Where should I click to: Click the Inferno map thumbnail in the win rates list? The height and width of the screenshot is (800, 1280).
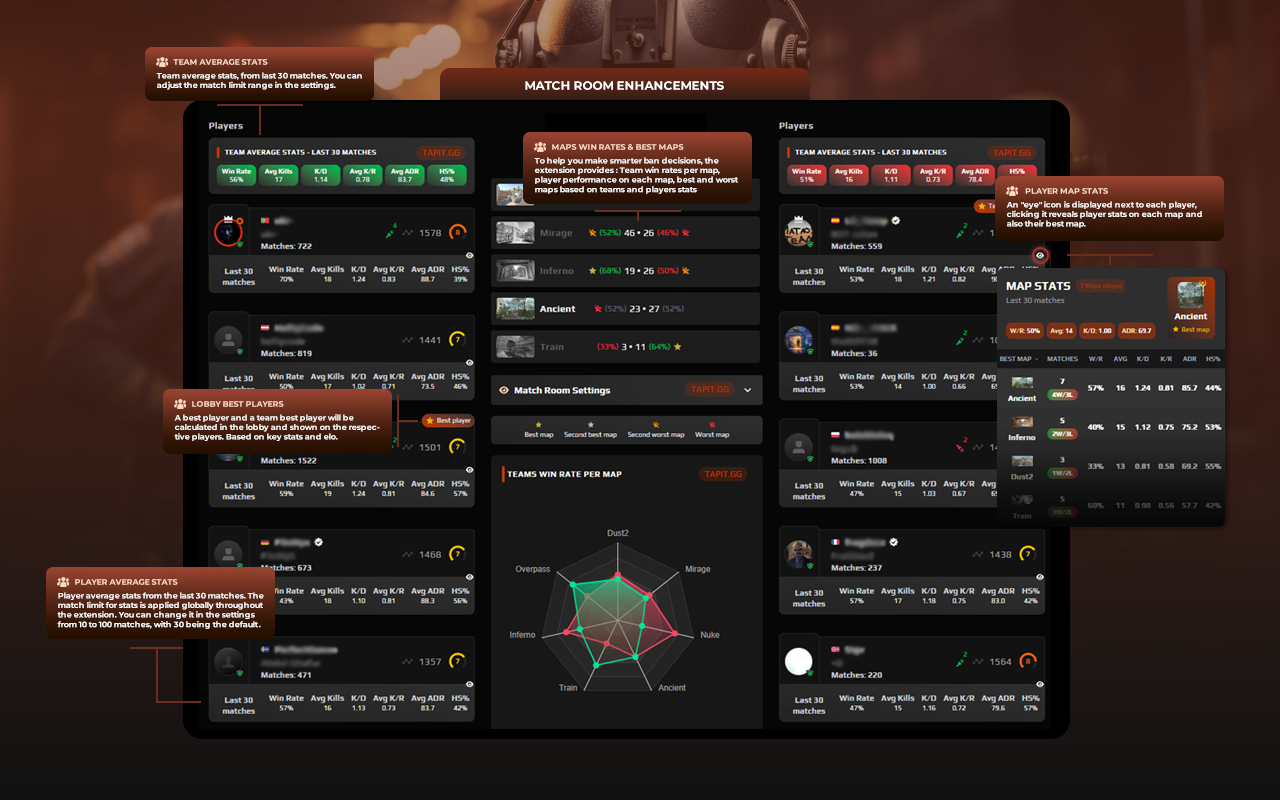point(515,271)
